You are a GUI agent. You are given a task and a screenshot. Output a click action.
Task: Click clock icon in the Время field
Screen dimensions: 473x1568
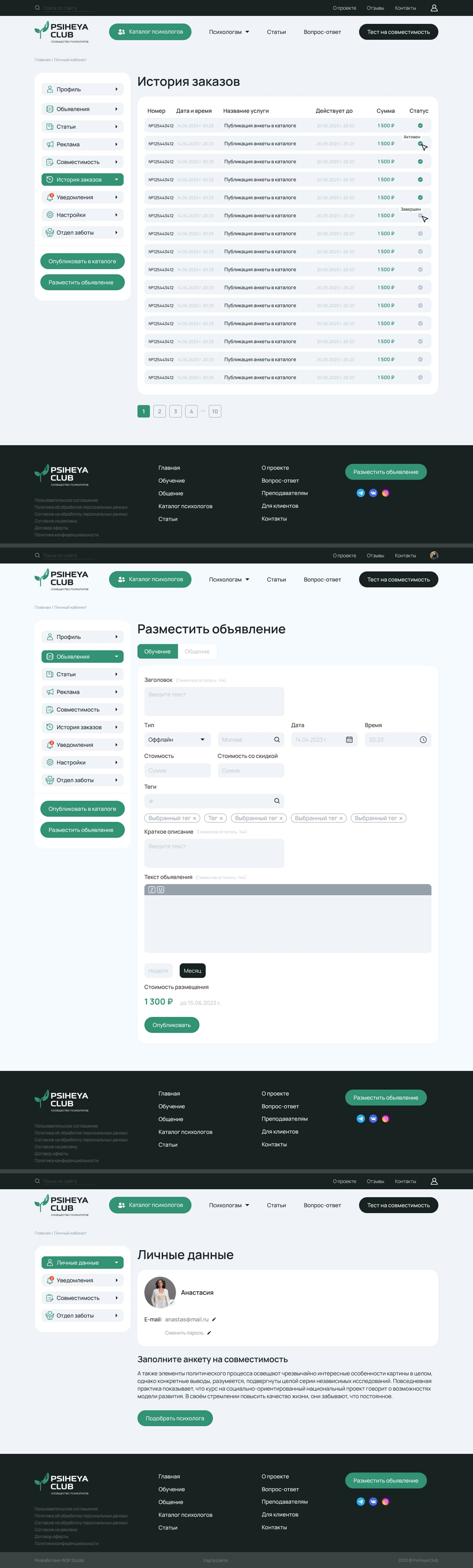(x=423, y=740)
